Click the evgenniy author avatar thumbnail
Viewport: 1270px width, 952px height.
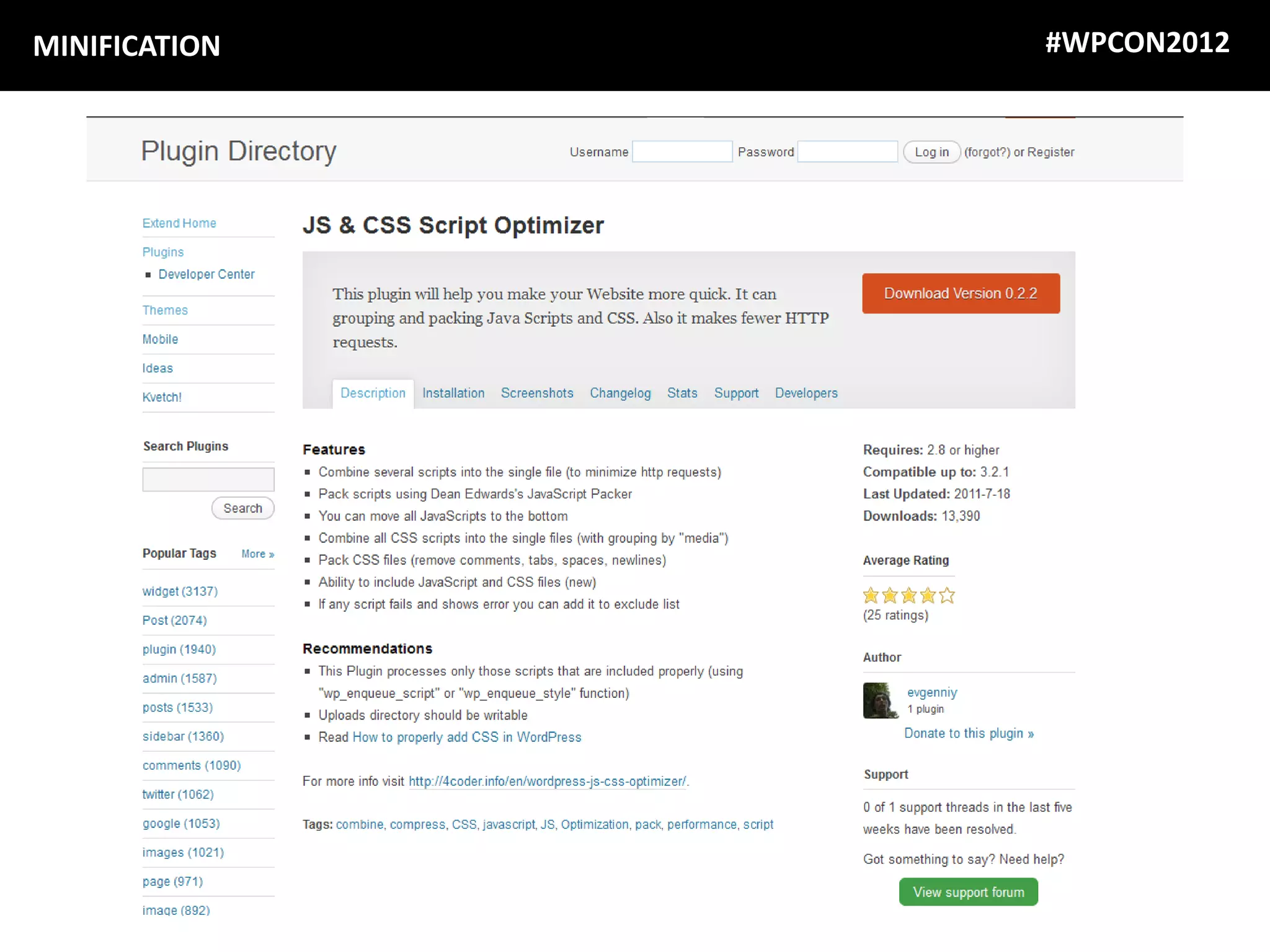coord(880,700)
